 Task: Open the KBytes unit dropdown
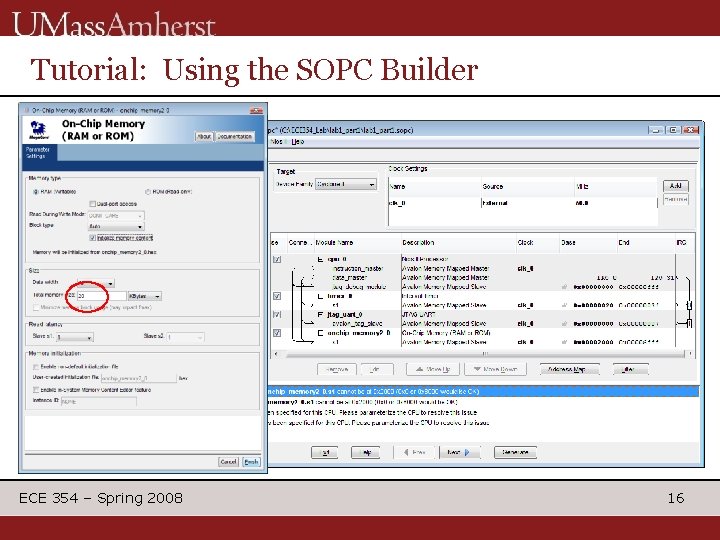click(x=145, y=296)
